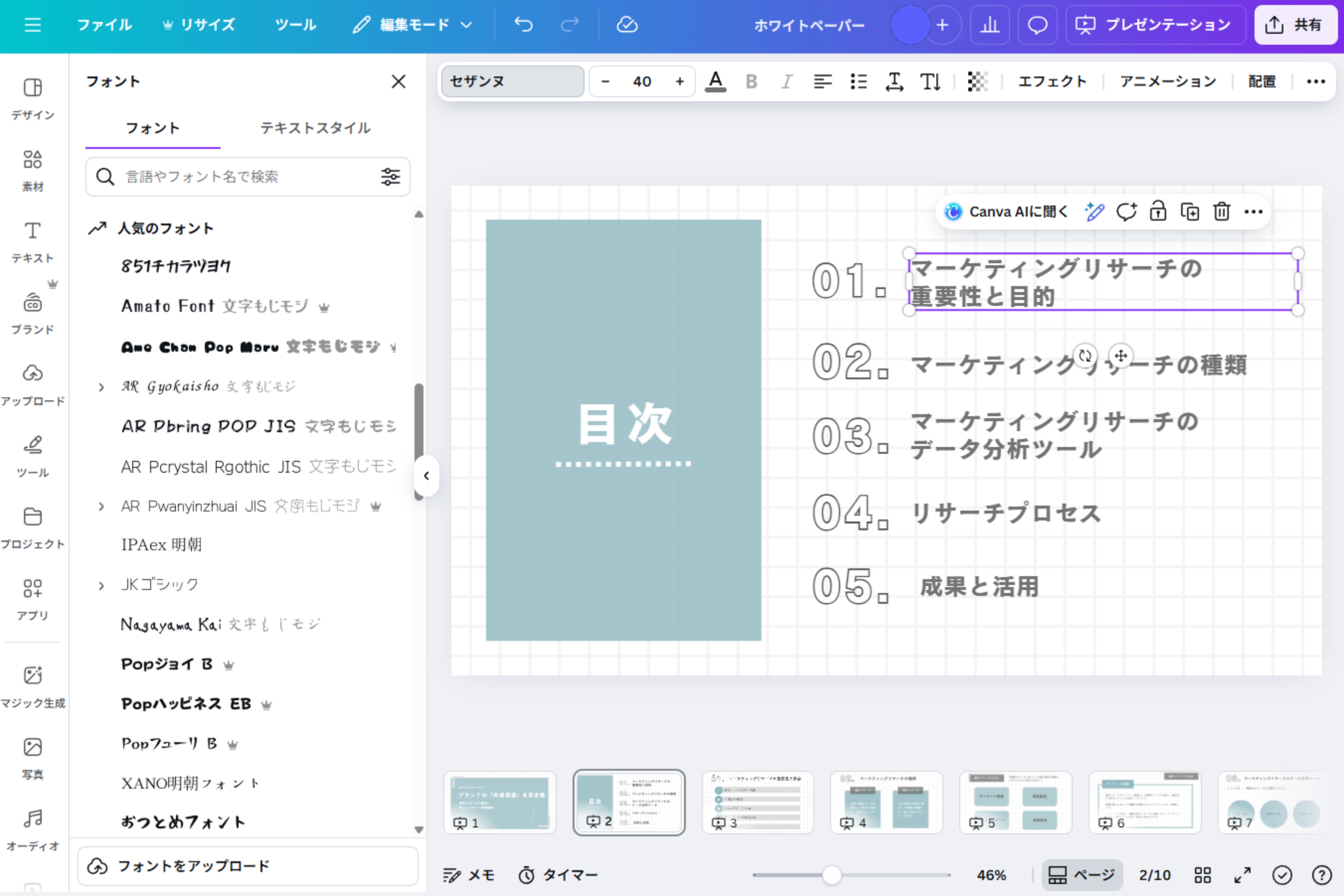
Task: Open more options in top toolbar
Action: pos(1315,82)
